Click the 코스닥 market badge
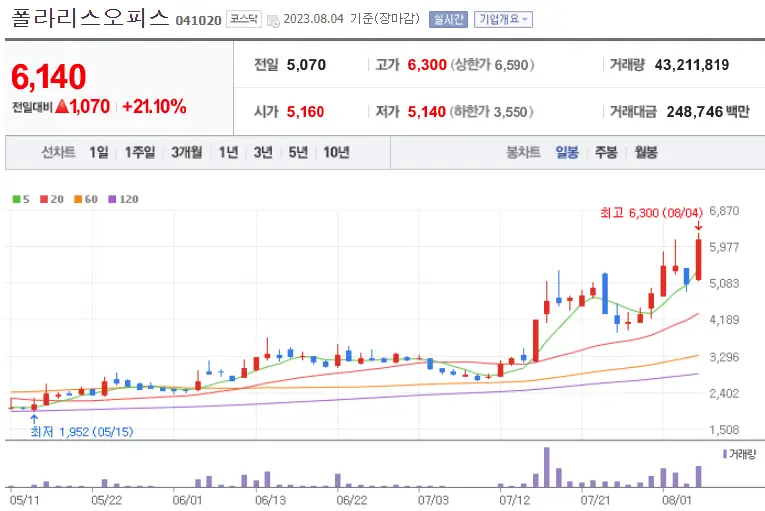 (244, 19)
